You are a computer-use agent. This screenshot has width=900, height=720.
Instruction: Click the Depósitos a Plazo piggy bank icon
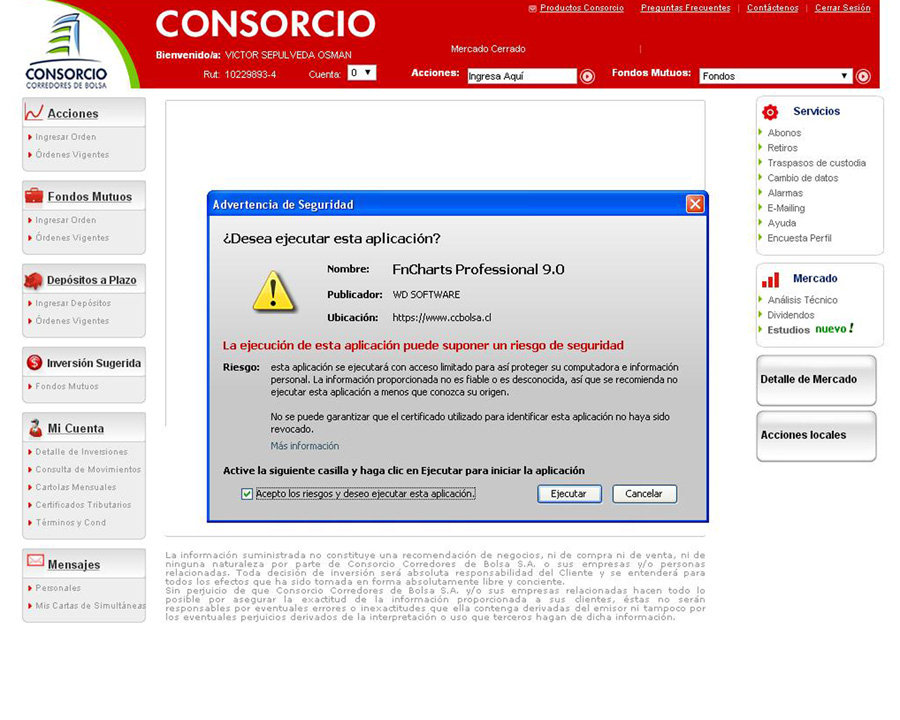coord(34,280)
